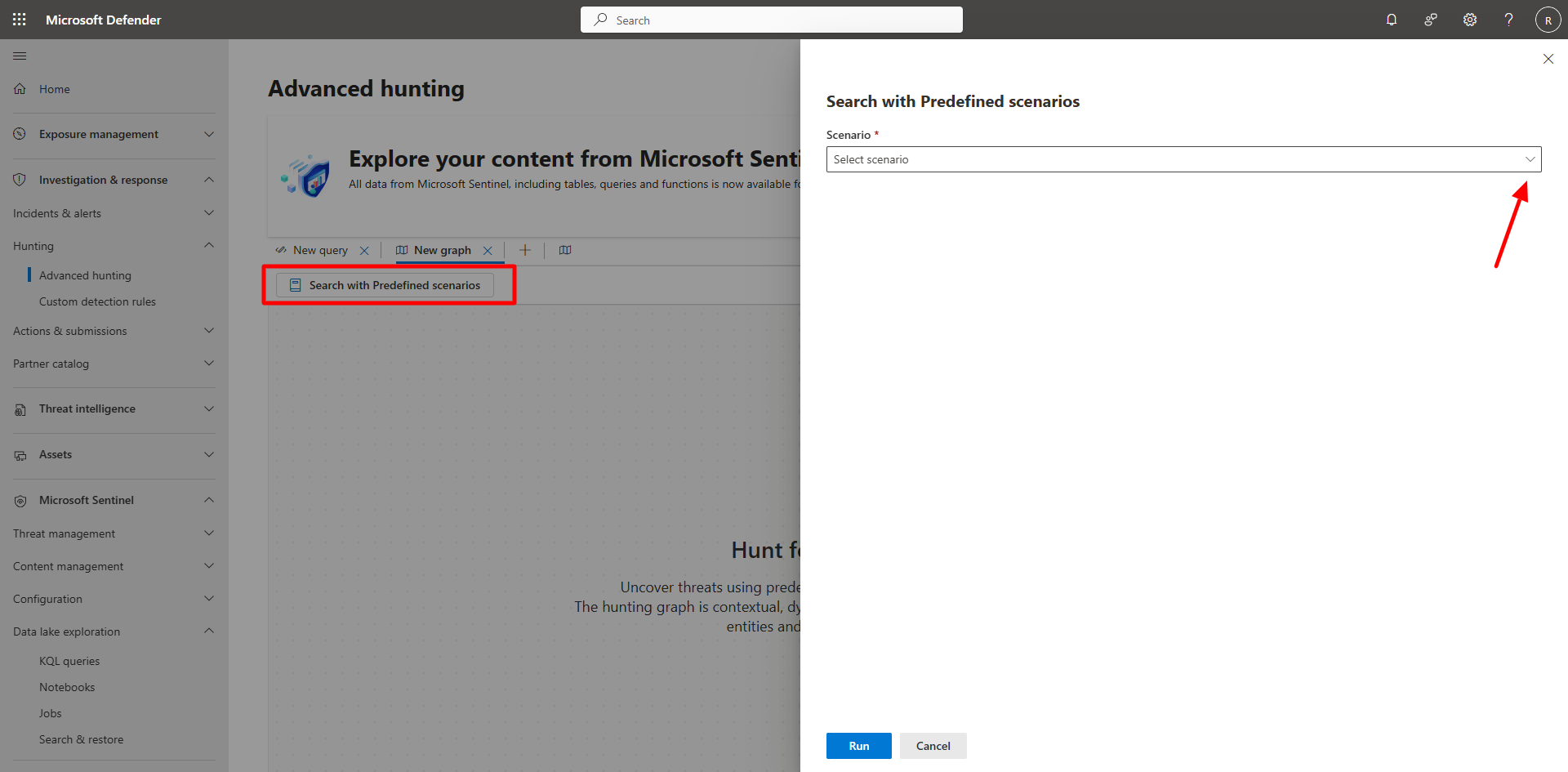Screen dimensions: 1568x772
Task: Click the panel title Search with Predefined scenarios
Action: click(x=953, y=101)
